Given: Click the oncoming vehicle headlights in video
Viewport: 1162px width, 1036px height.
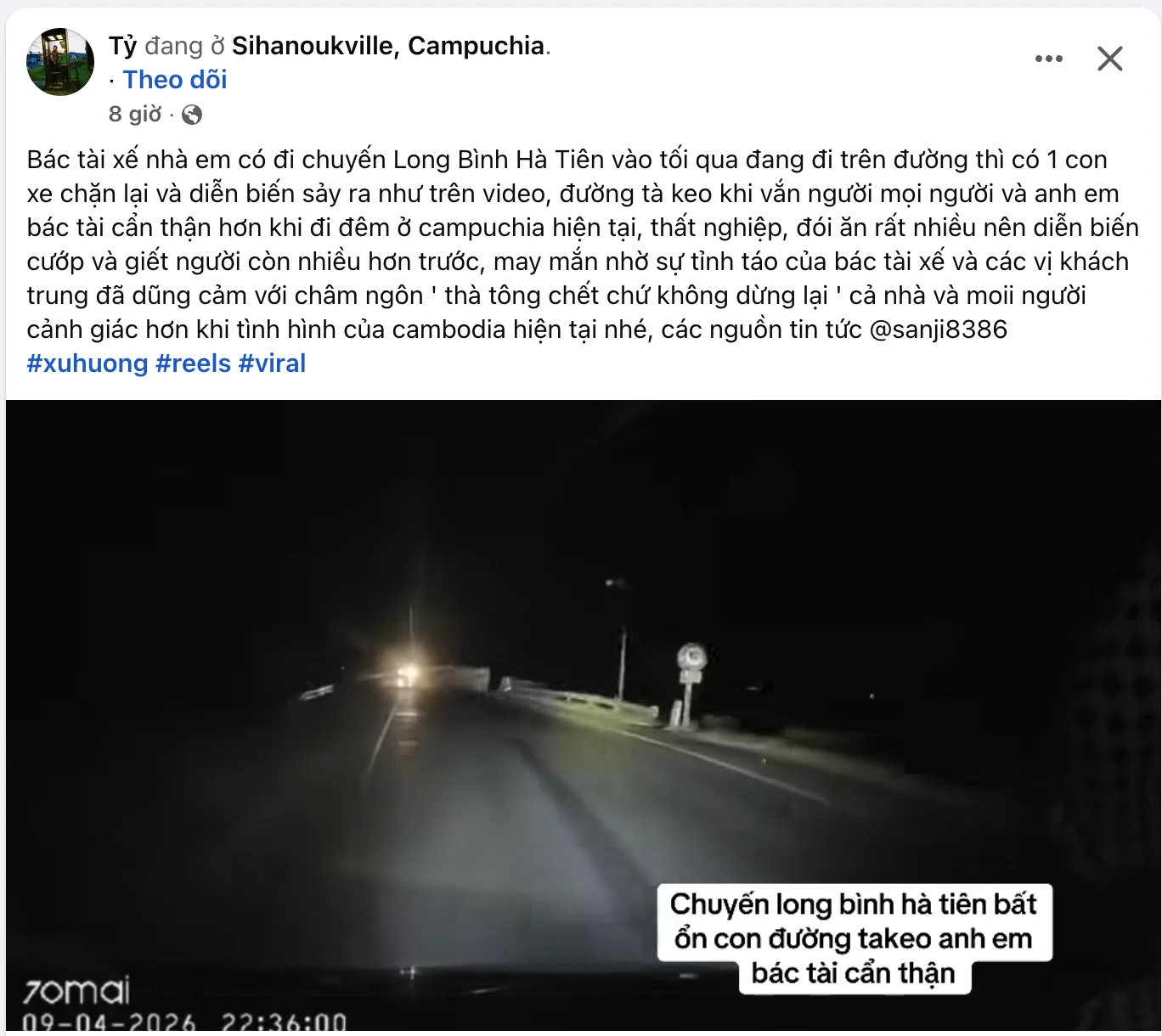Looking at the screenshot, I should [409, 675].
